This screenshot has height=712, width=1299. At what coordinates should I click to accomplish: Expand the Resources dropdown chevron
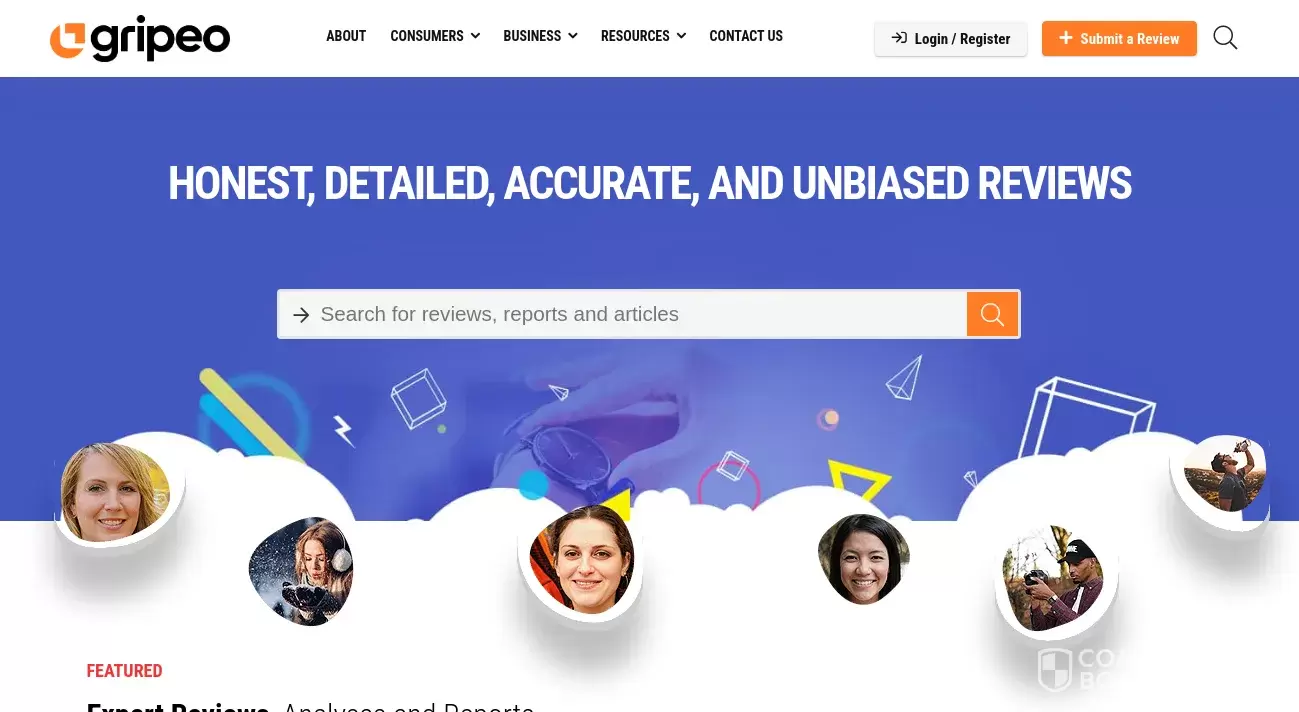point(681,36)
